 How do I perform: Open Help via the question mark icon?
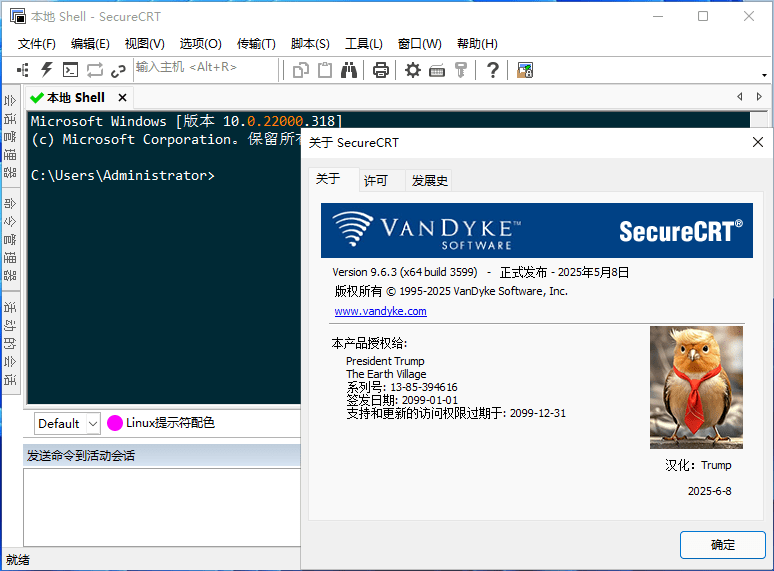click(492, 70)
